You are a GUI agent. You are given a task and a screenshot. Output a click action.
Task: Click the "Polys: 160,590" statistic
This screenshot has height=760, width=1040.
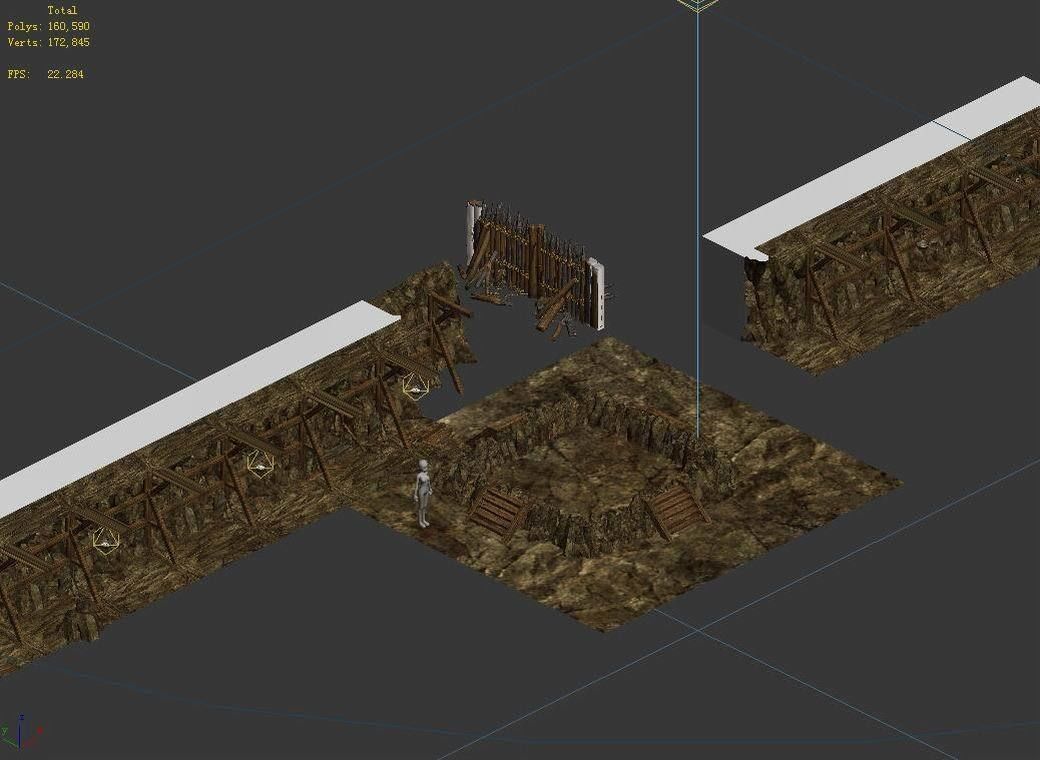click(48, 26)
